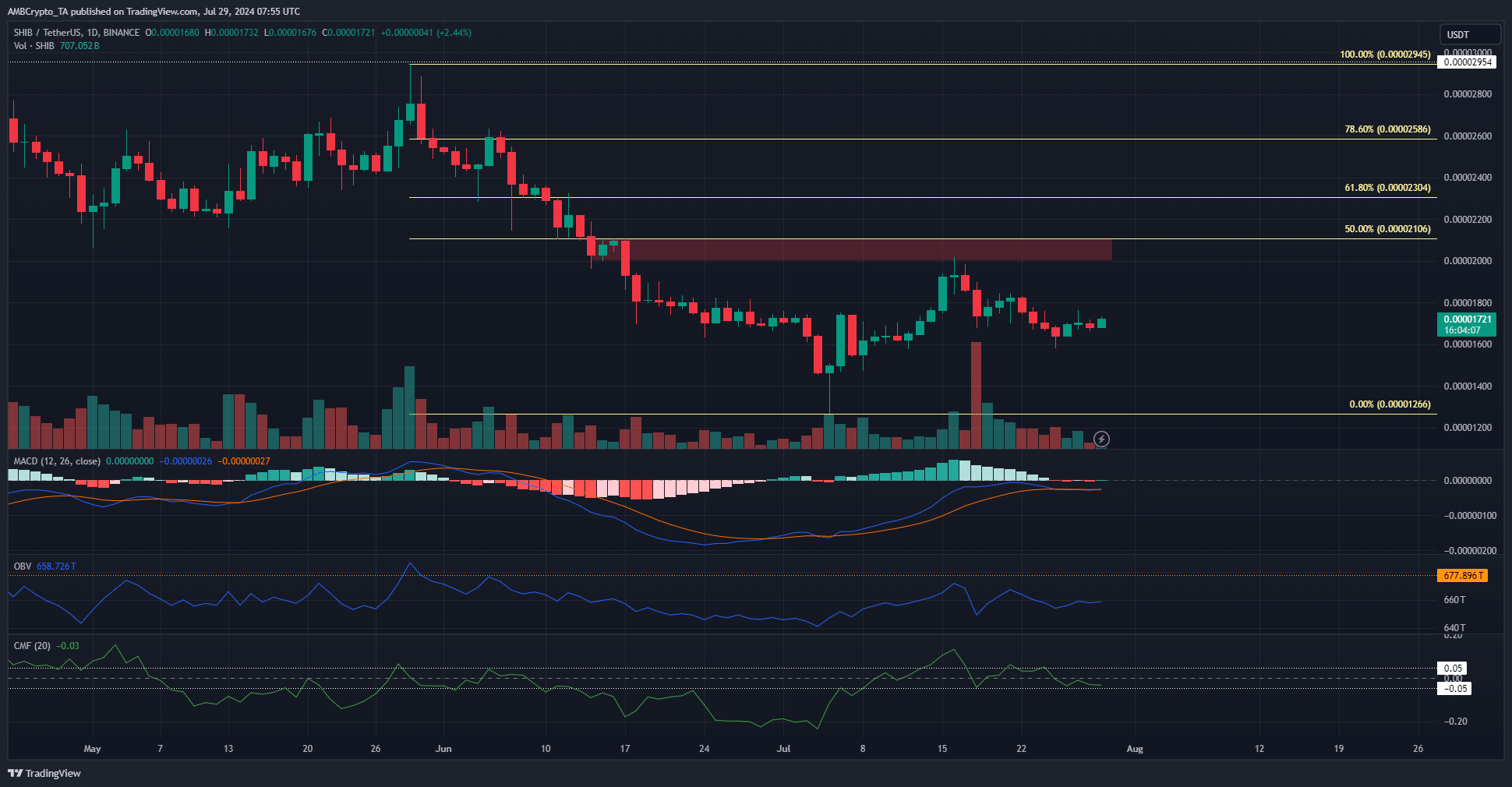Screen dimensions: 1512x787
Task: Click the Aug label on time axis
Action: point(1135,749)
